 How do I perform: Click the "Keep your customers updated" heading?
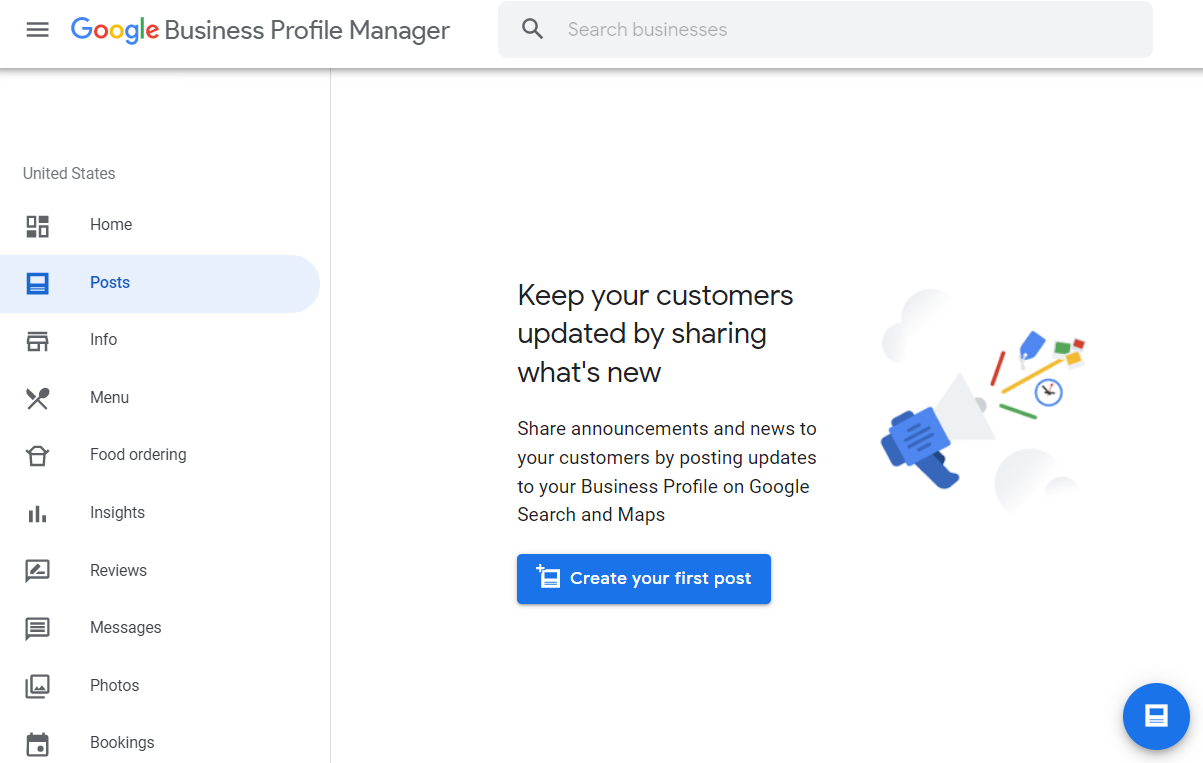655,334
